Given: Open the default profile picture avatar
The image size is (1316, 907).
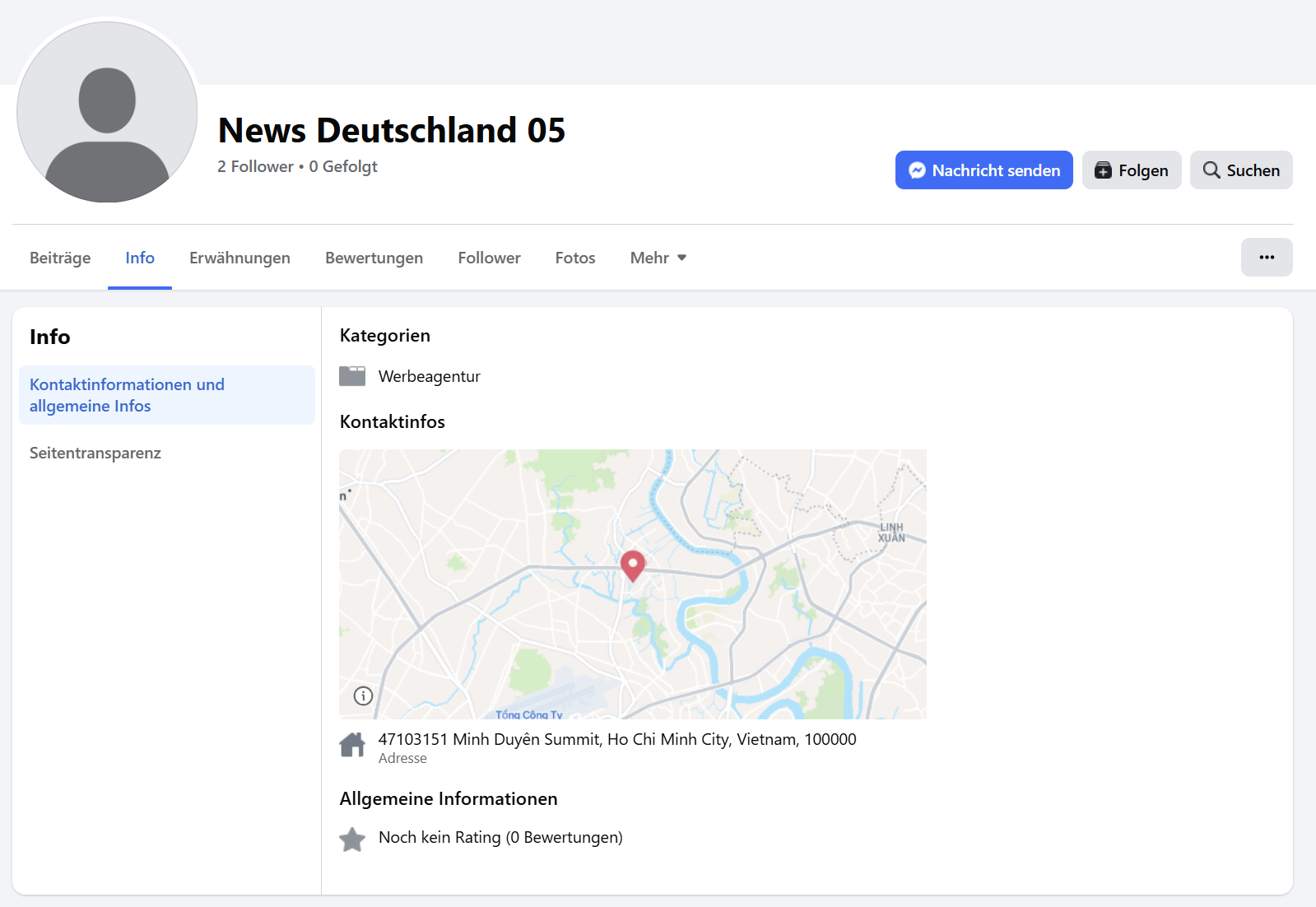Looking at the screenshot, I should 107,112.
